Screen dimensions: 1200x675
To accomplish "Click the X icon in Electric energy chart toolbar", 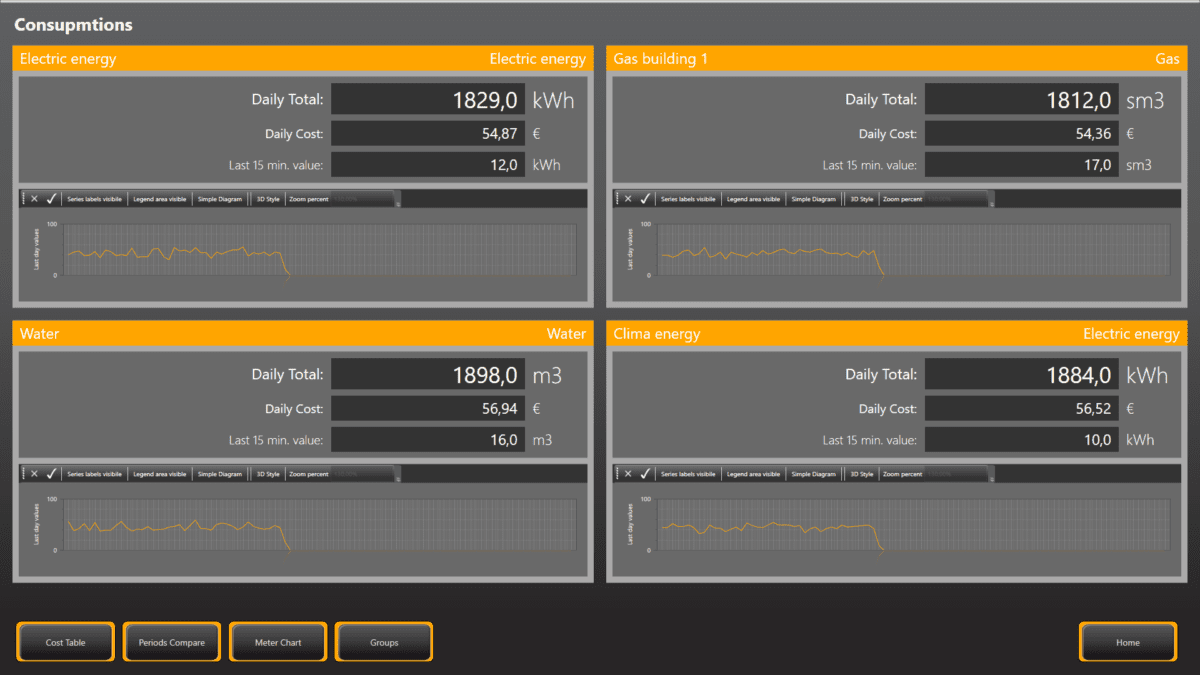I will pos(34,199).
